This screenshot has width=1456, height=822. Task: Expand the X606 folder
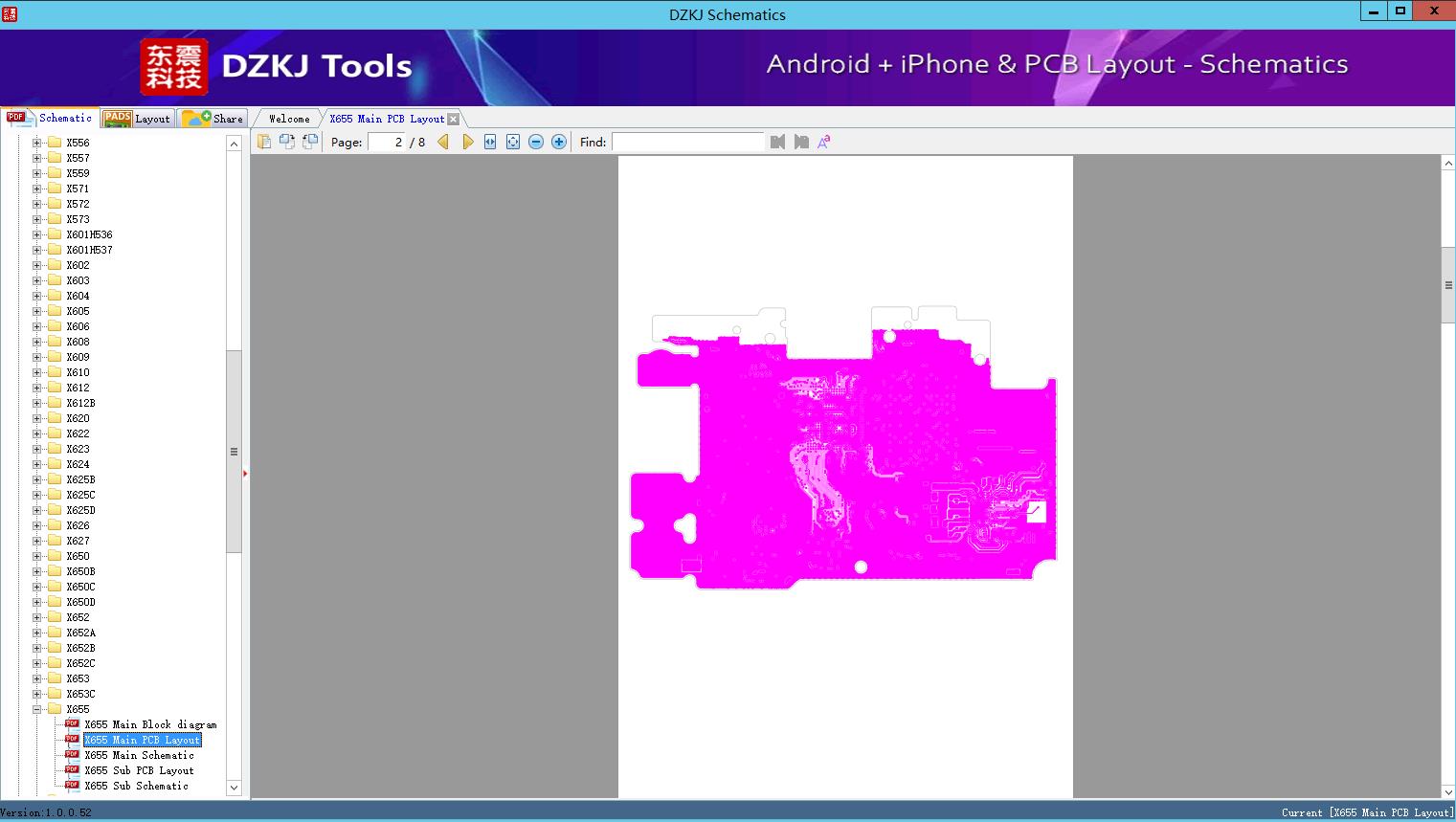point(36,326)
